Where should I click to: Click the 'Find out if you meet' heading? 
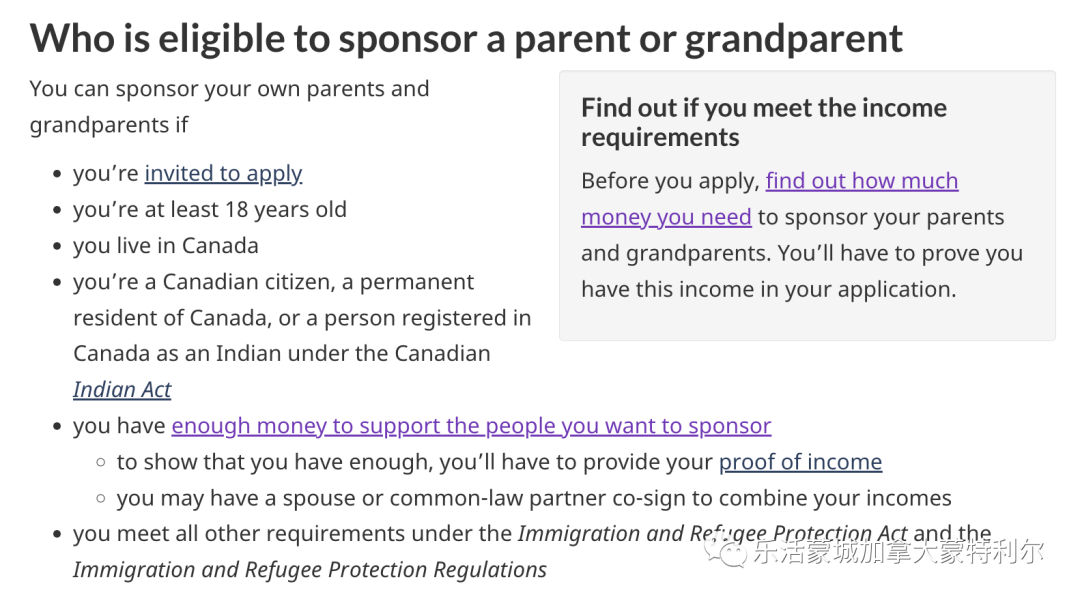click(x=764, y=123)
